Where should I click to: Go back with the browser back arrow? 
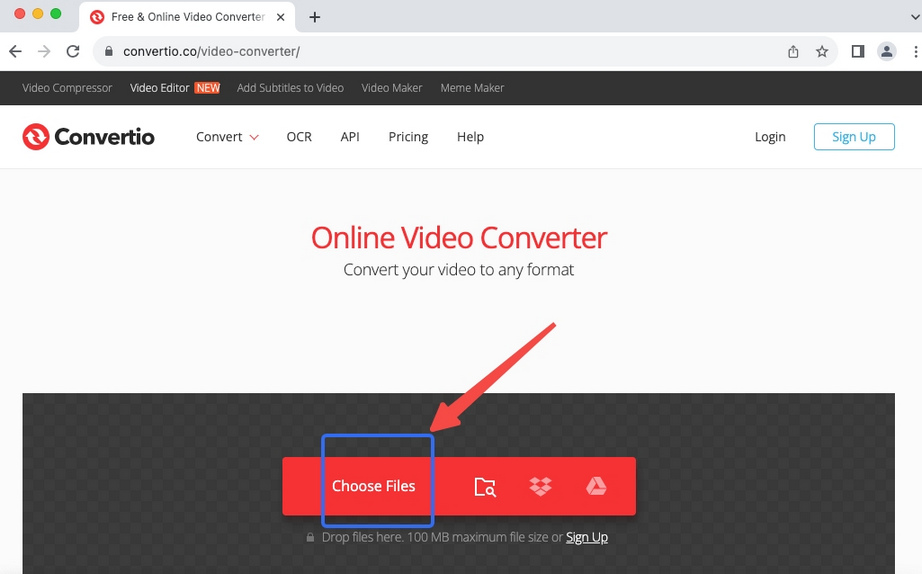pos(15,51)
